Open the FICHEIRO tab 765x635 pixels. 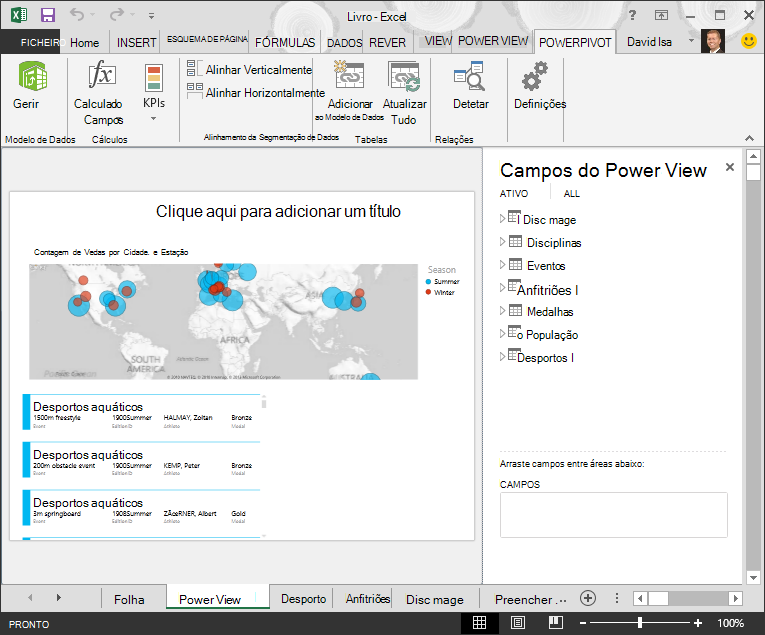click(x=30, y=42)
